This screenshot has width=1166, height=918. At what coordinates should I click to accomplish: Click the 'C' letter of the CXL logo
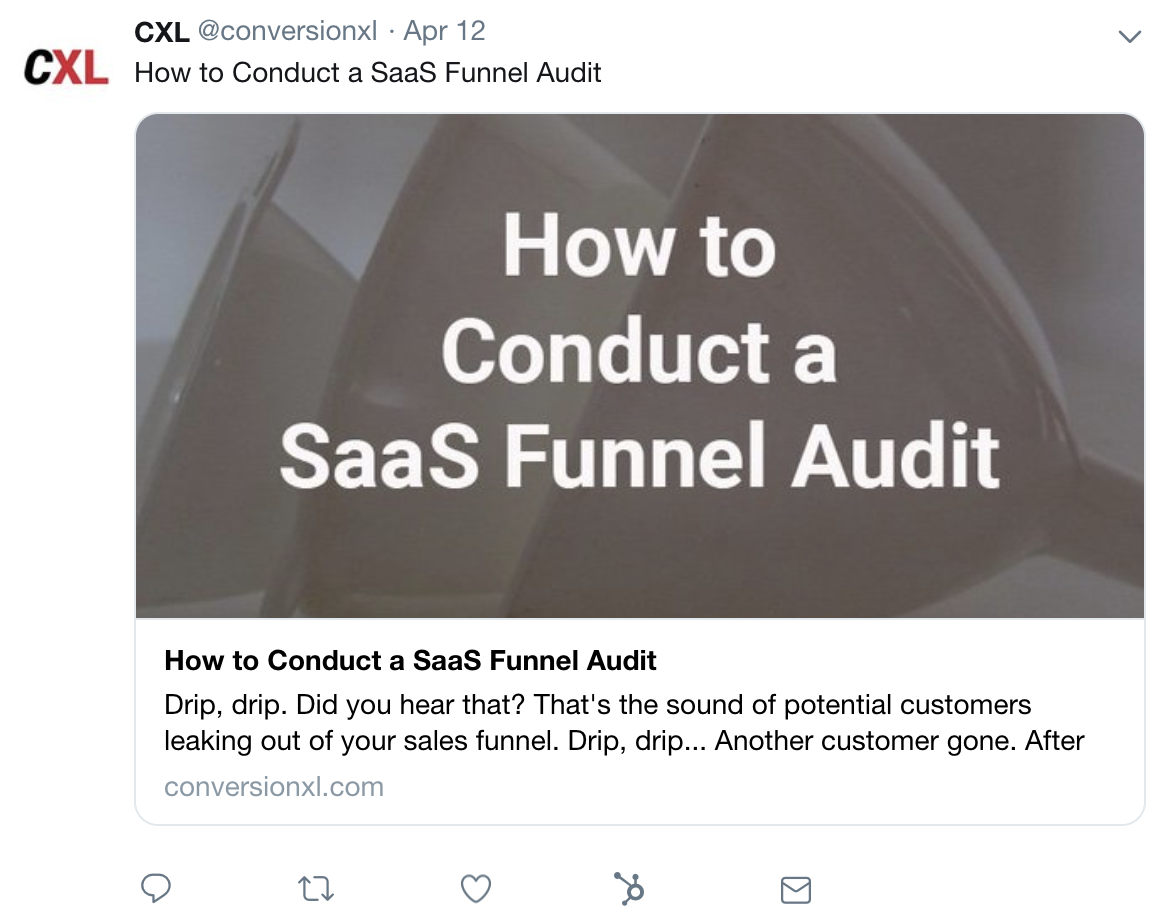pos(40,68)
